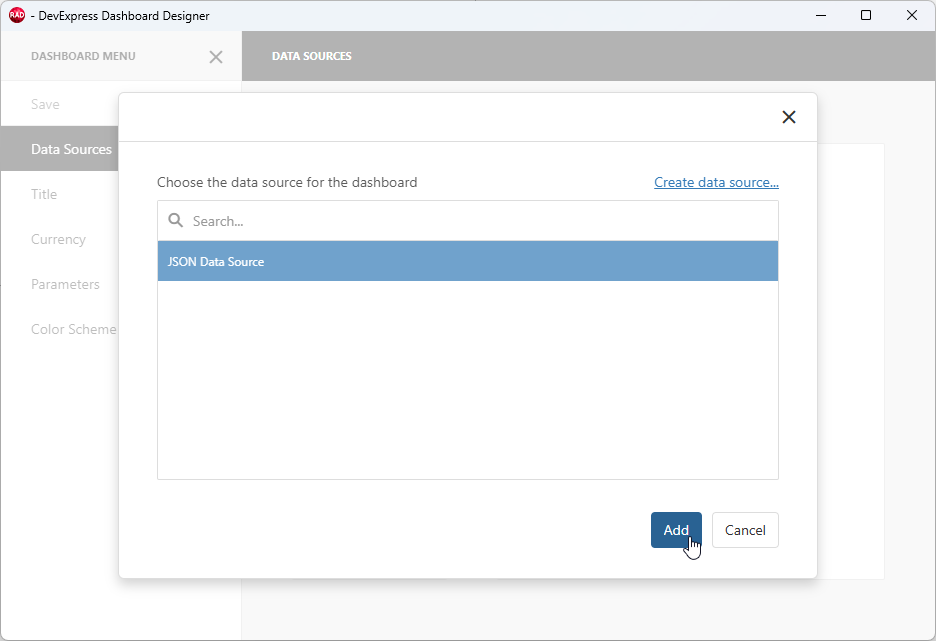Screen dimensions: 936x641
Task: Open the Create data source link
Action: (x=716, y=181)
